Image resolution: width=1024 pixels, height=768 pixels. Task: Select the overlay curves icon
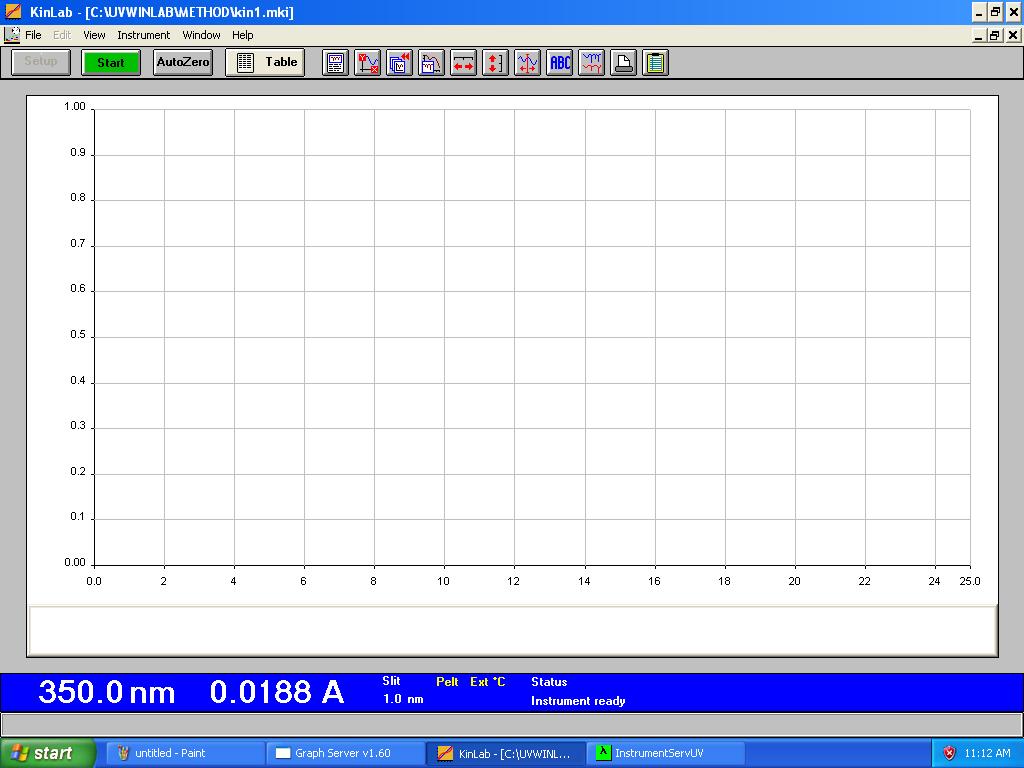pyautogui.click(x=590, y=62)
